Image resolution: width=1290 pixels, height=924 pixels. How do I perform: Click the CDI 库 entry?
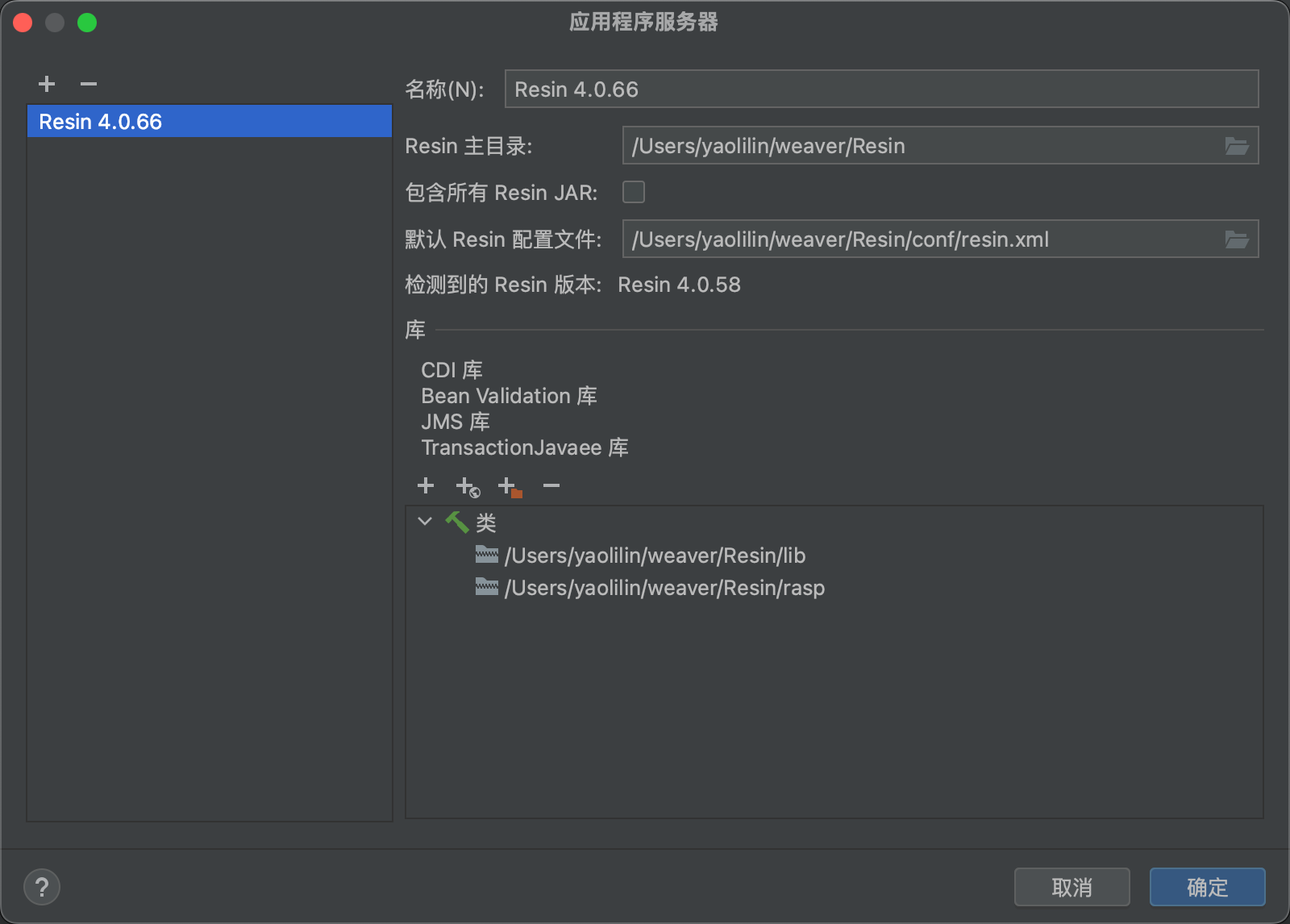[x=451, y=370]
